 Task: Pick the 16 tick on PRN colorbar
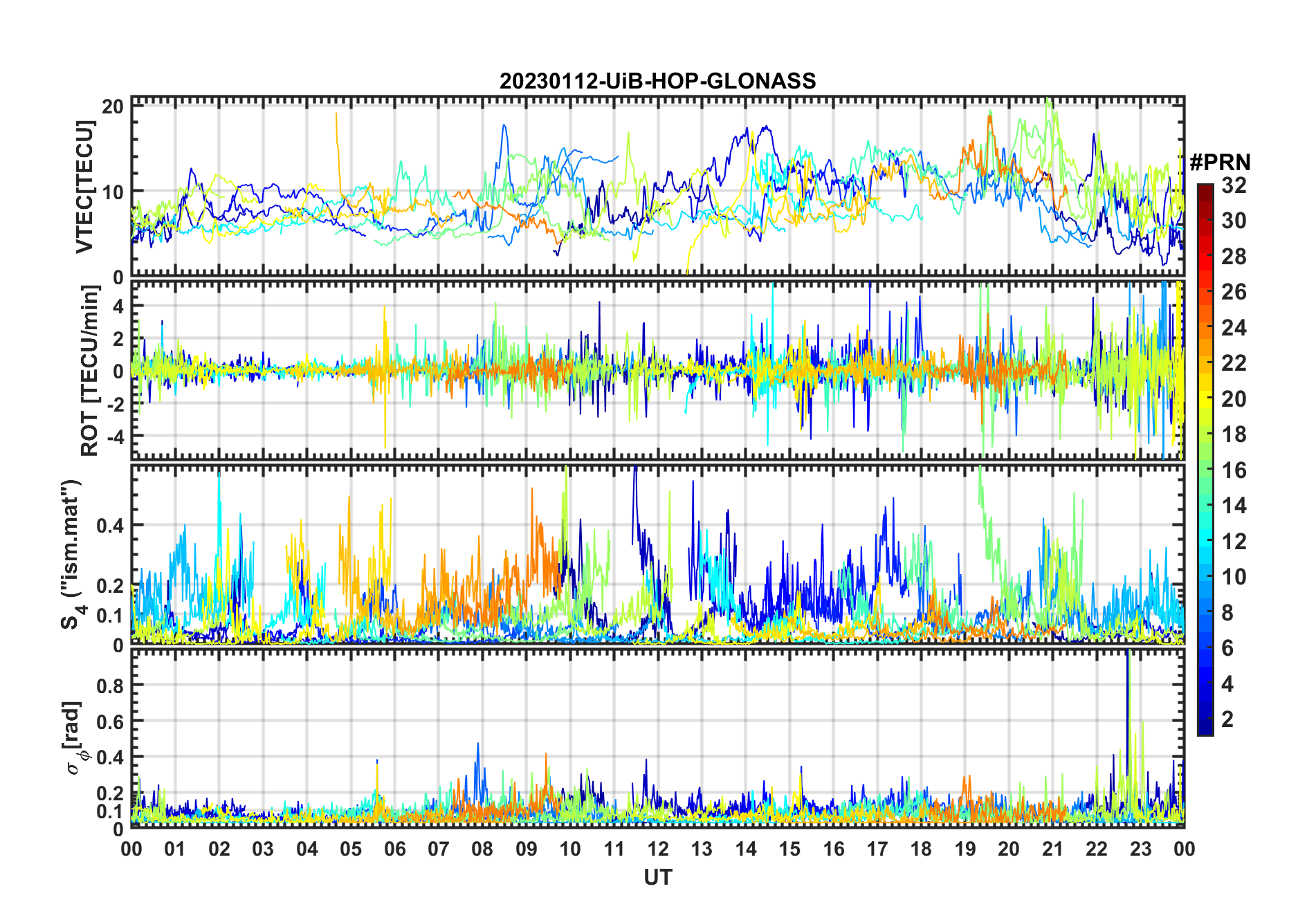point(1234,470)
